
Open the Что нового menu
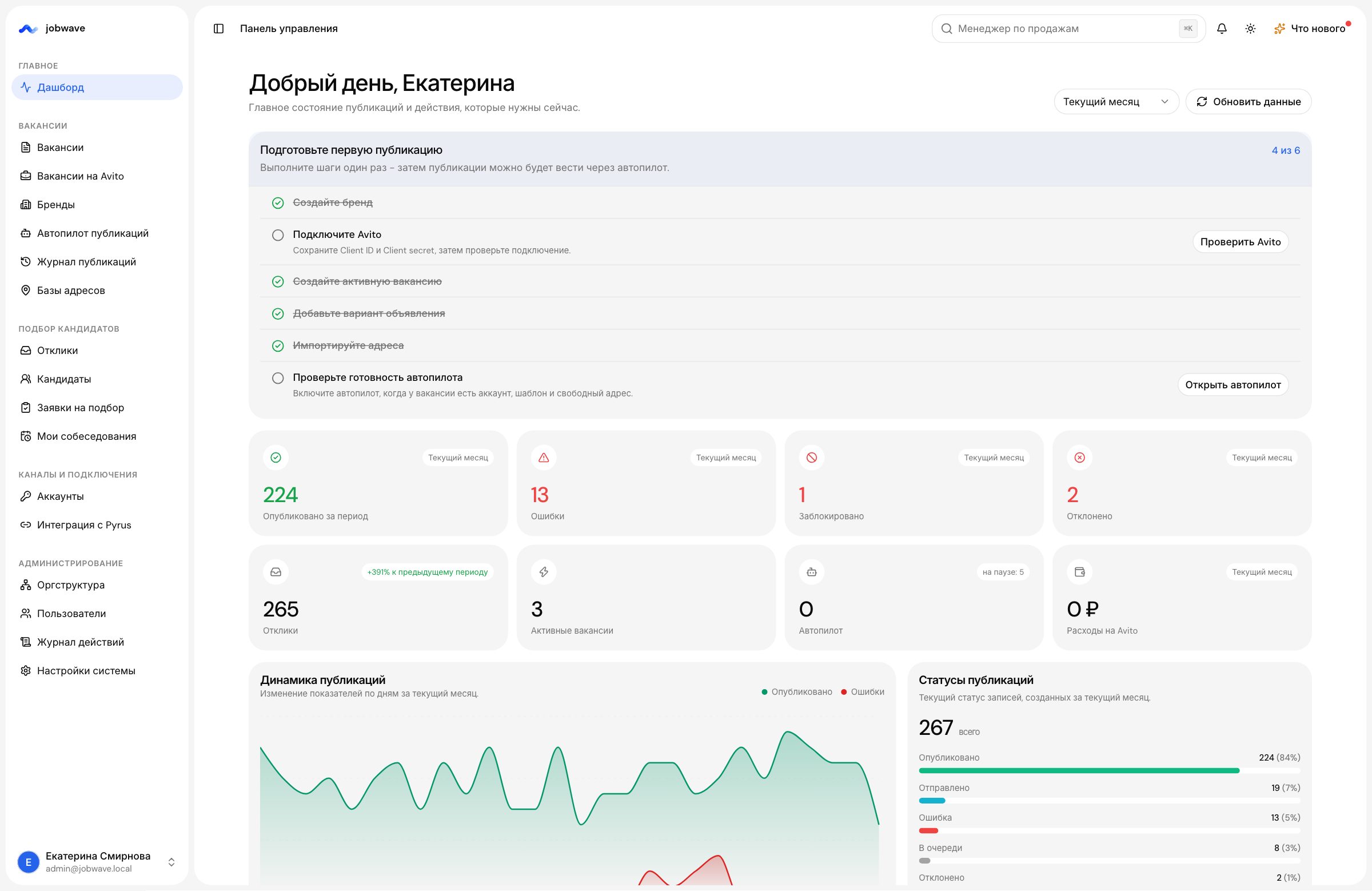click(x=1311, y=29)
